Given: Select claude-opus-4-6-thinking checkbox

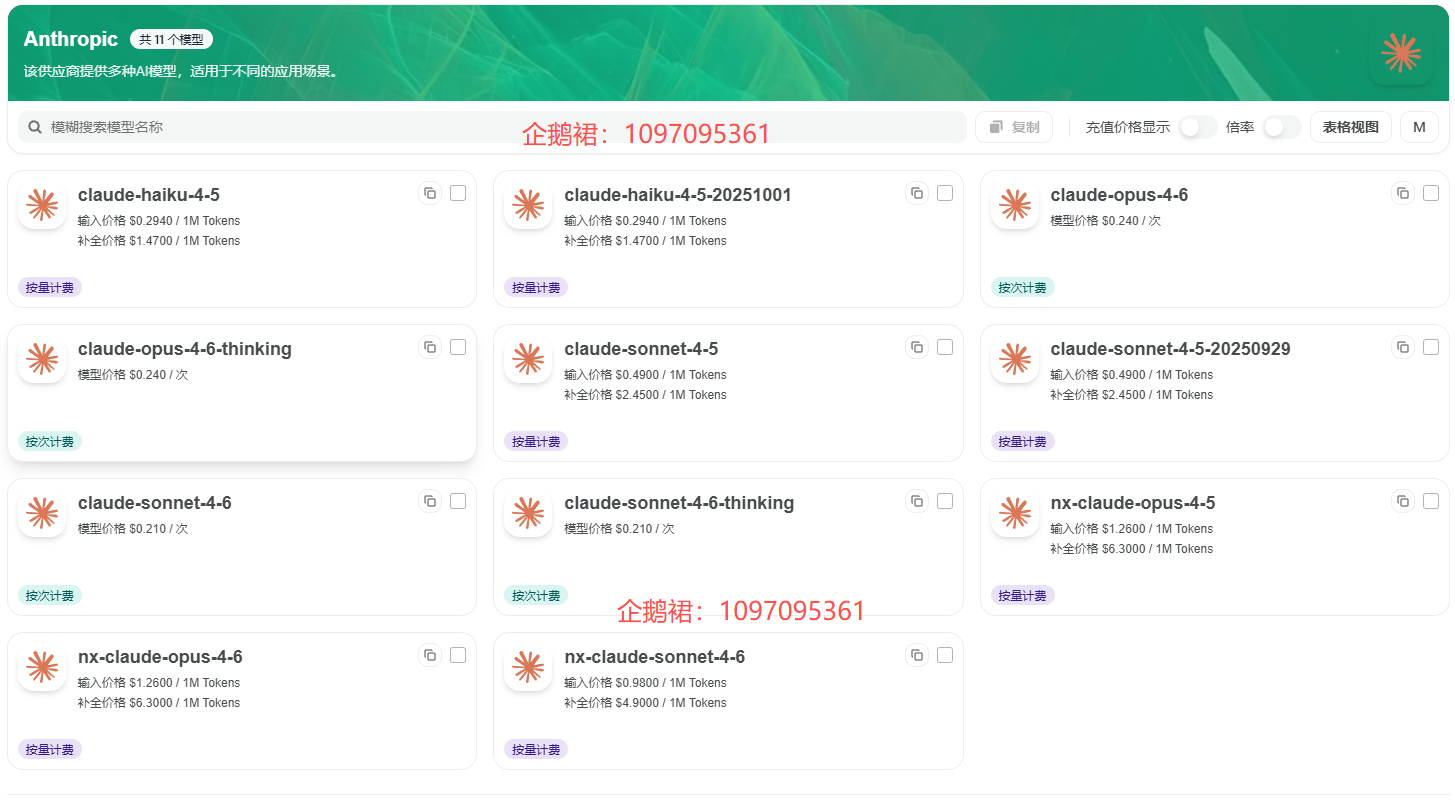Looking at the screenshot, I should [458, 347].
